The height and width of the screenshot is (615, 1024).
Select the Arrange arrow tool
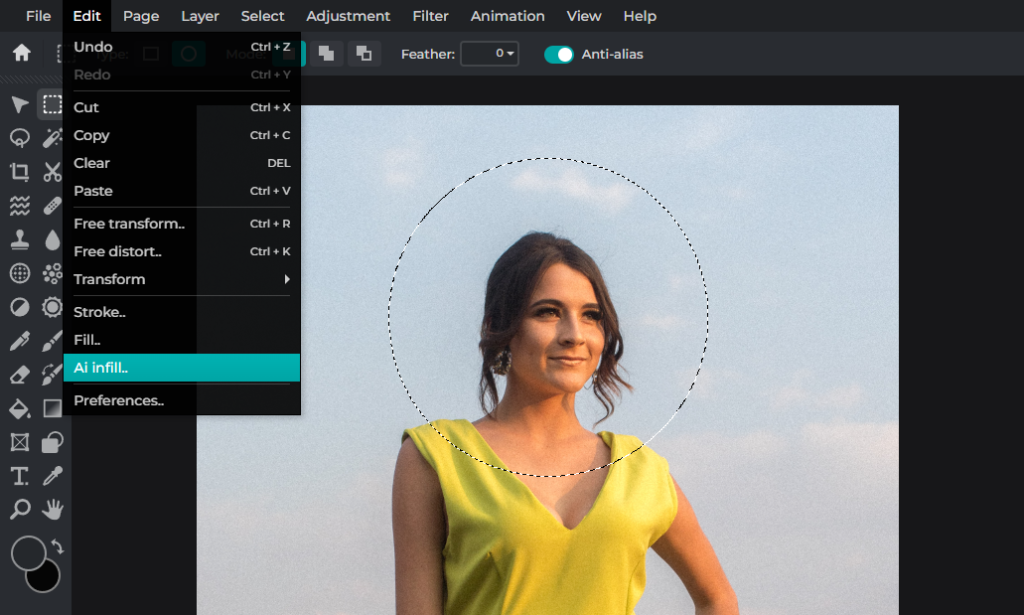pyautogui.click(x=20, y=104)
